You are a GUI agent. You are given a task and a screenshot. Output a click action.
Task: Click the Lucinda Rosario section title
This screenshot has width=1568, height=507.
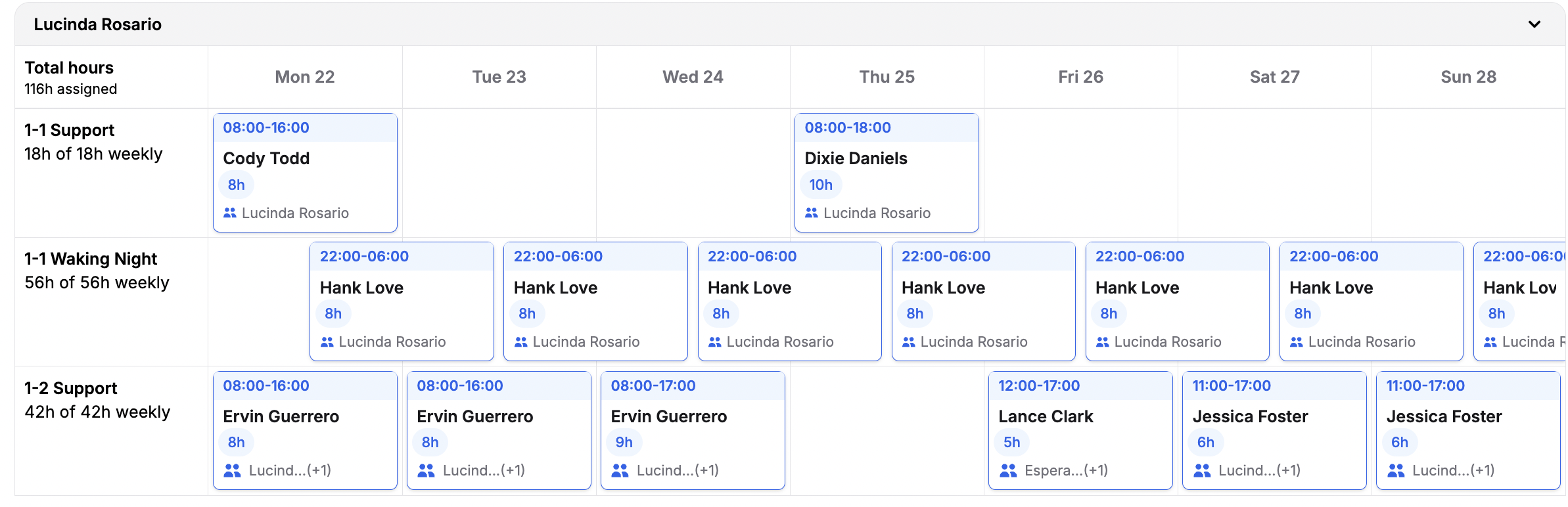point(98,24)
